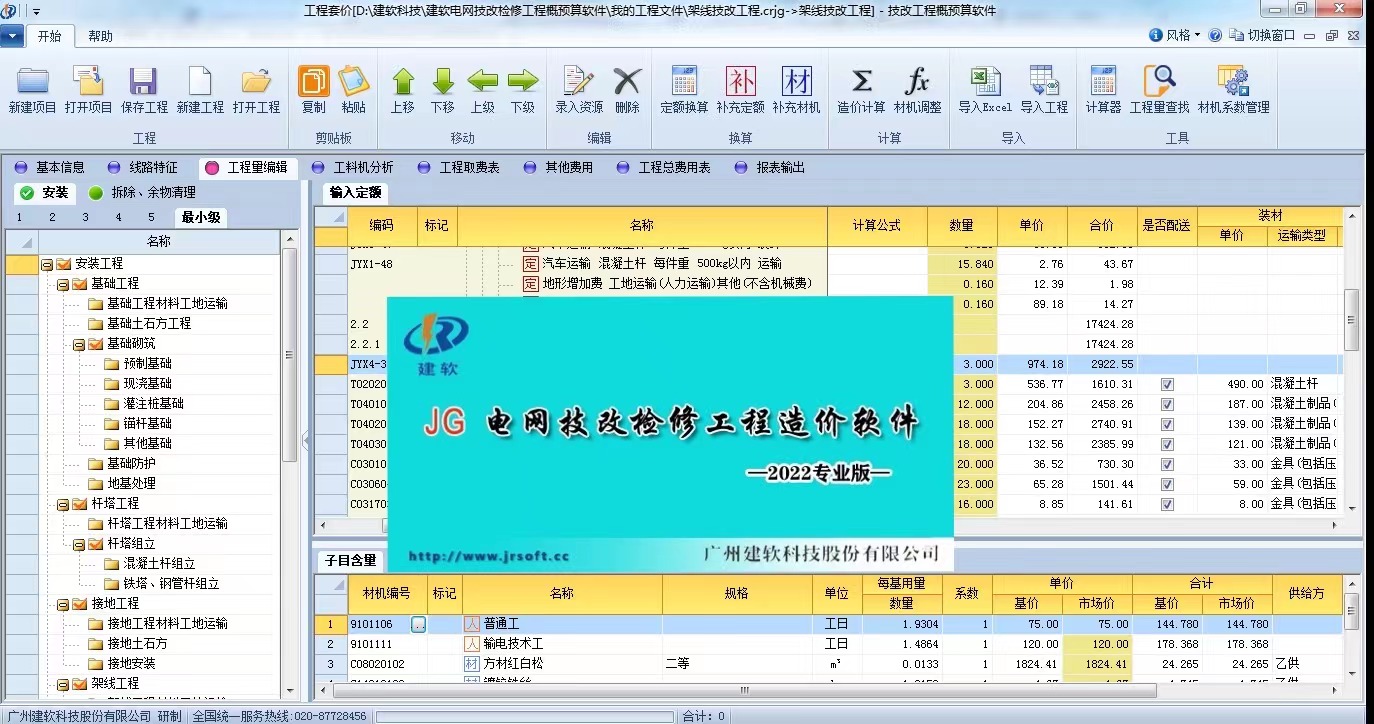
Task: Click the 打开工程 folder icon
Action: (x=256, y=90)
